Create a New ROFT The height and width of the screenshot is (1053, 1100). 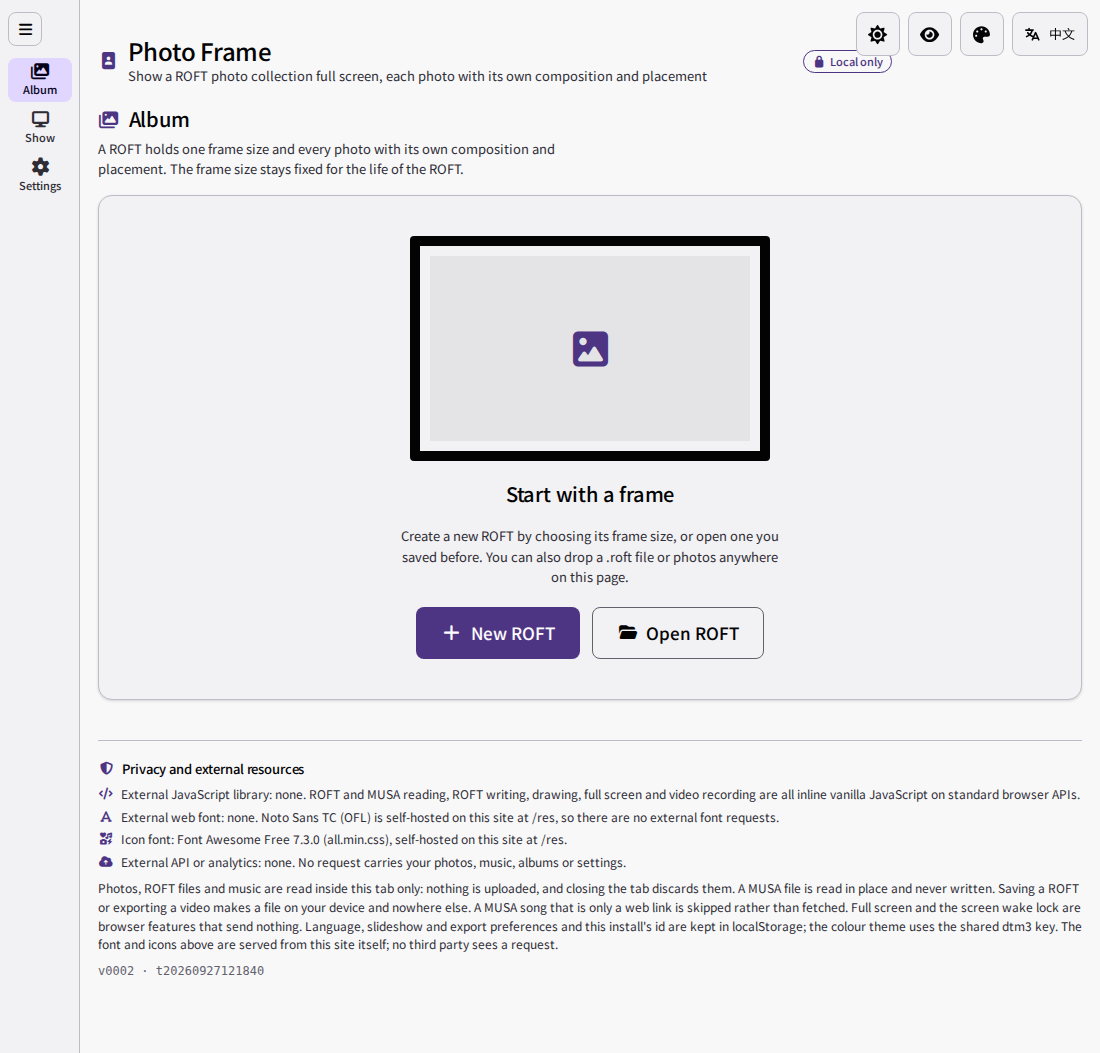[498, 633]
